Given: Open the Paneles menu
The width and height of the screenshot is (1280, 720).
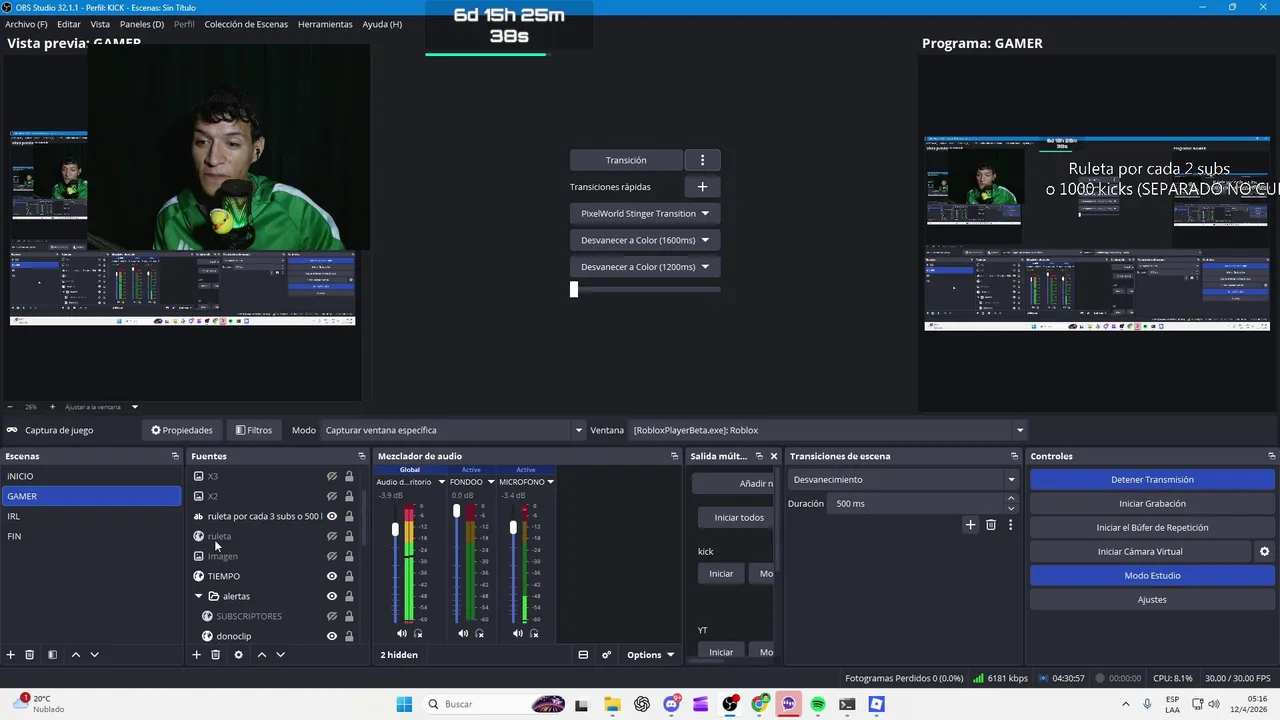Looking at the screenshot, I should 142,24.
